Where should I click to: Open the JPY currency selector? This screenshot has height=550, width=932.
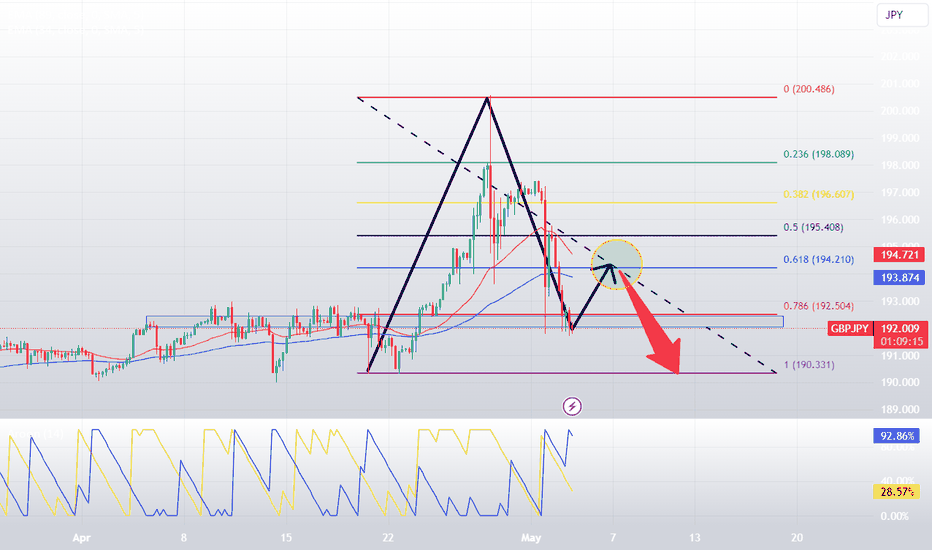[x=902, y=15]
